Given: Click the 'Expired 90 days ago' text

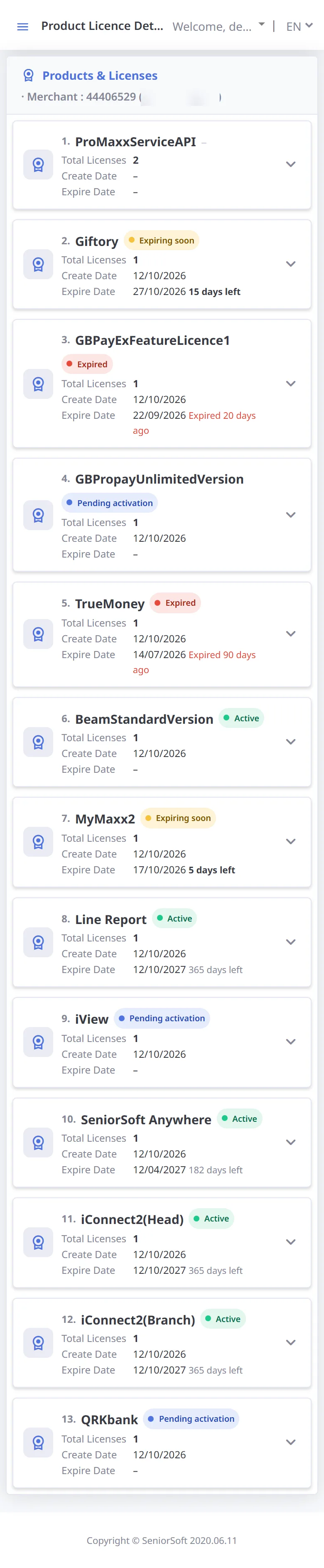Looking at the screenshot, I should point(194,663).
